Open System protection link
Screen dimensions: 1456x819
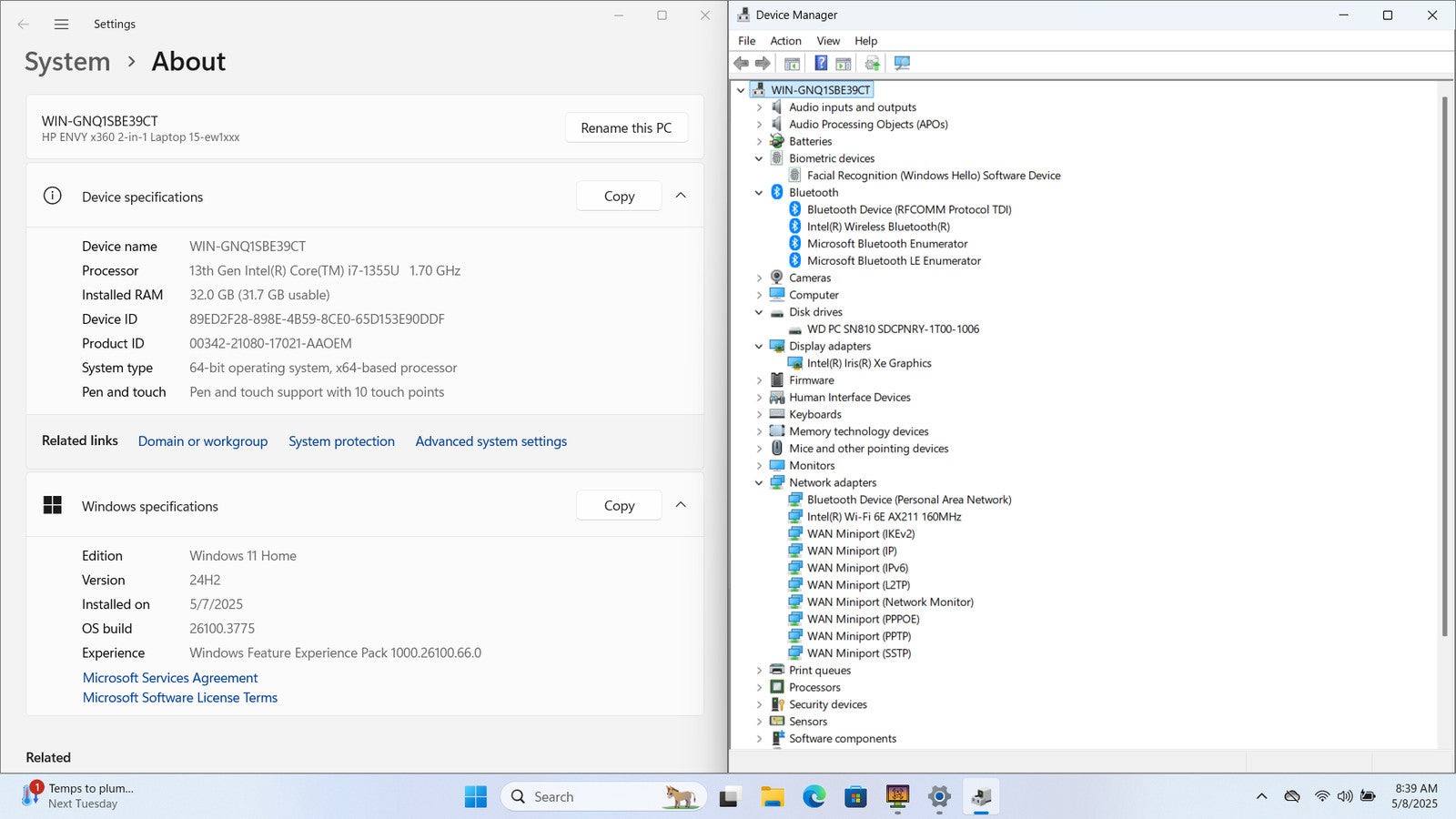[x=341, y=441]
